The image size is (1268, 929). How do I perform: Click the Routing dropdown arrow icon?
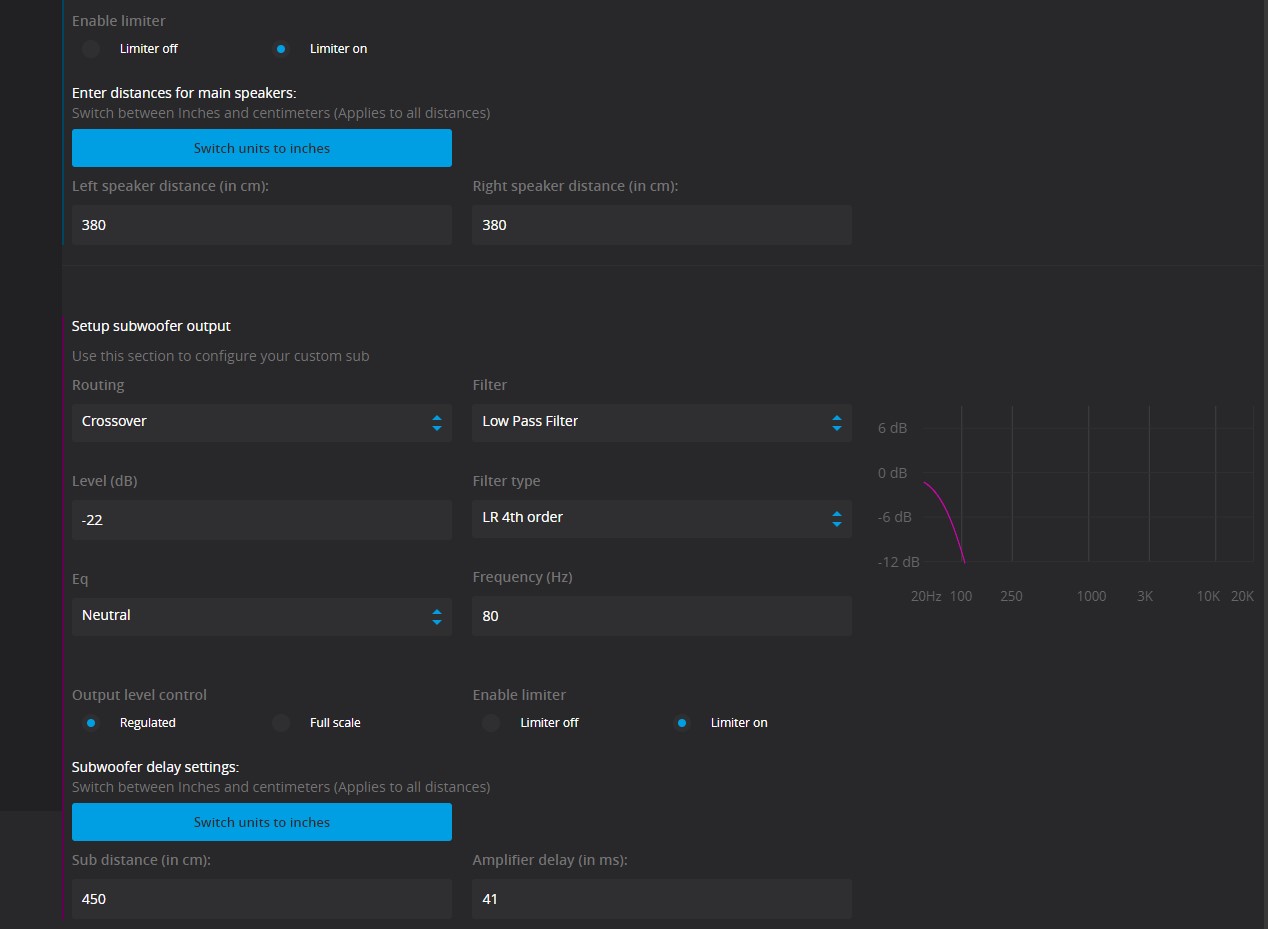pos(437,422)
